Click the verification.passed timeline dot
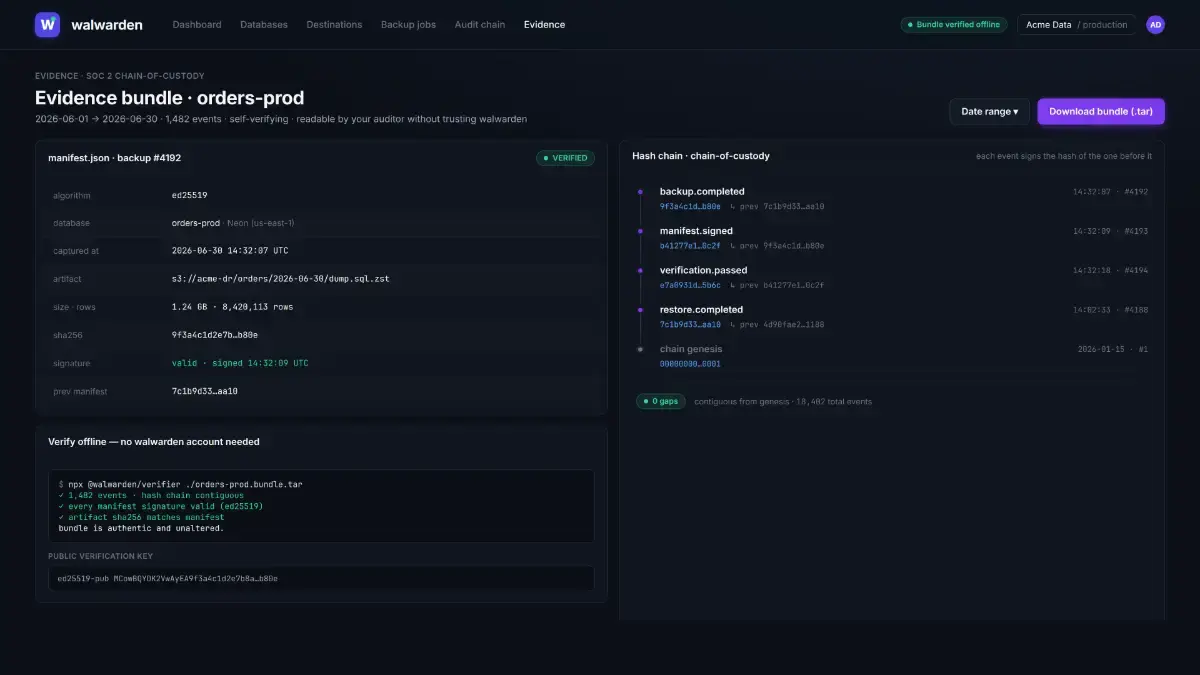Screen dimensions: 1200x675 pyautogui.click(x=639, y=270)
